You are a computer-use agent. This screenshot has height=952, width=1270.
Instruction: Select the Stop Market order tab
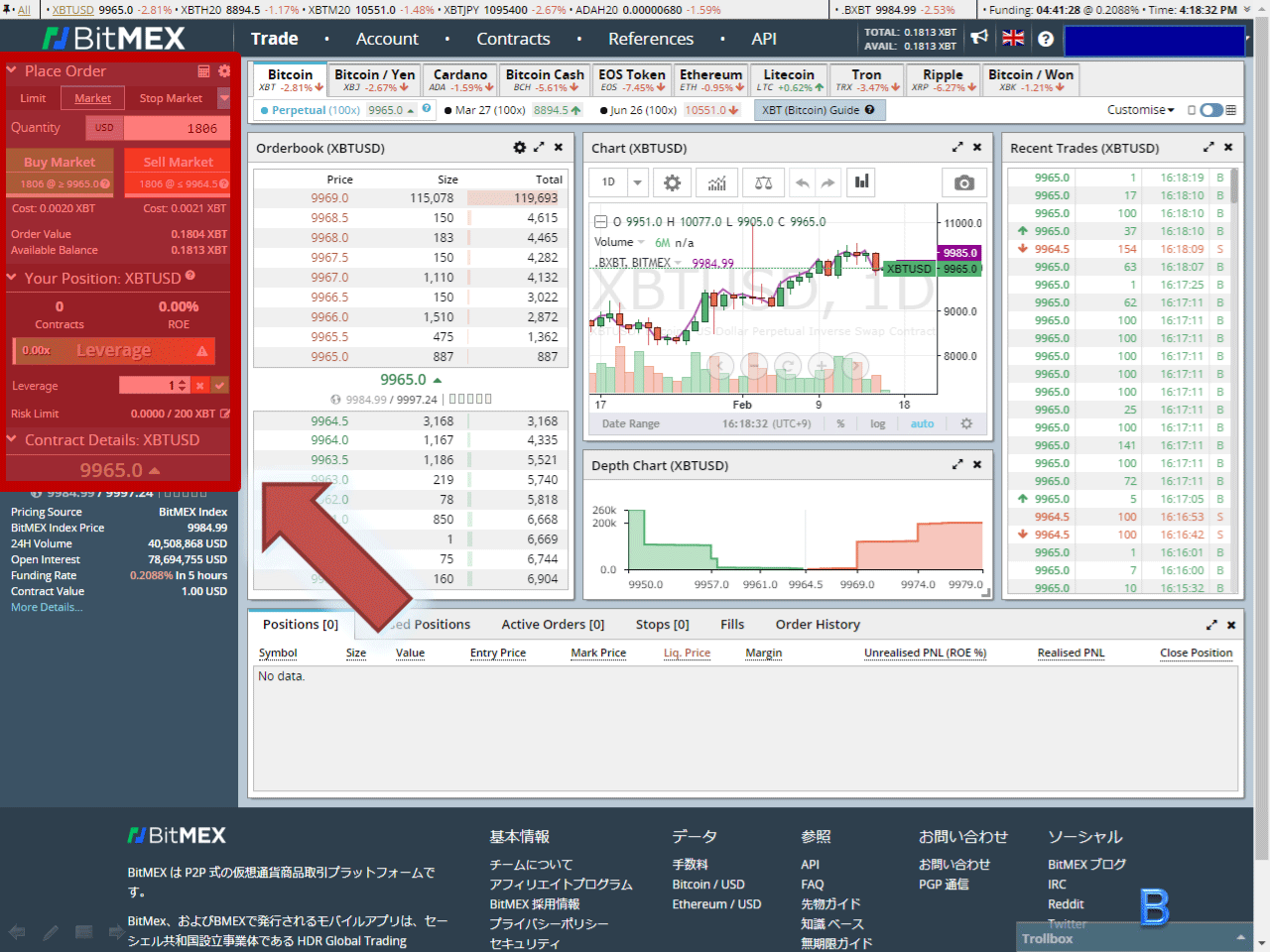(x=171, y=98)
